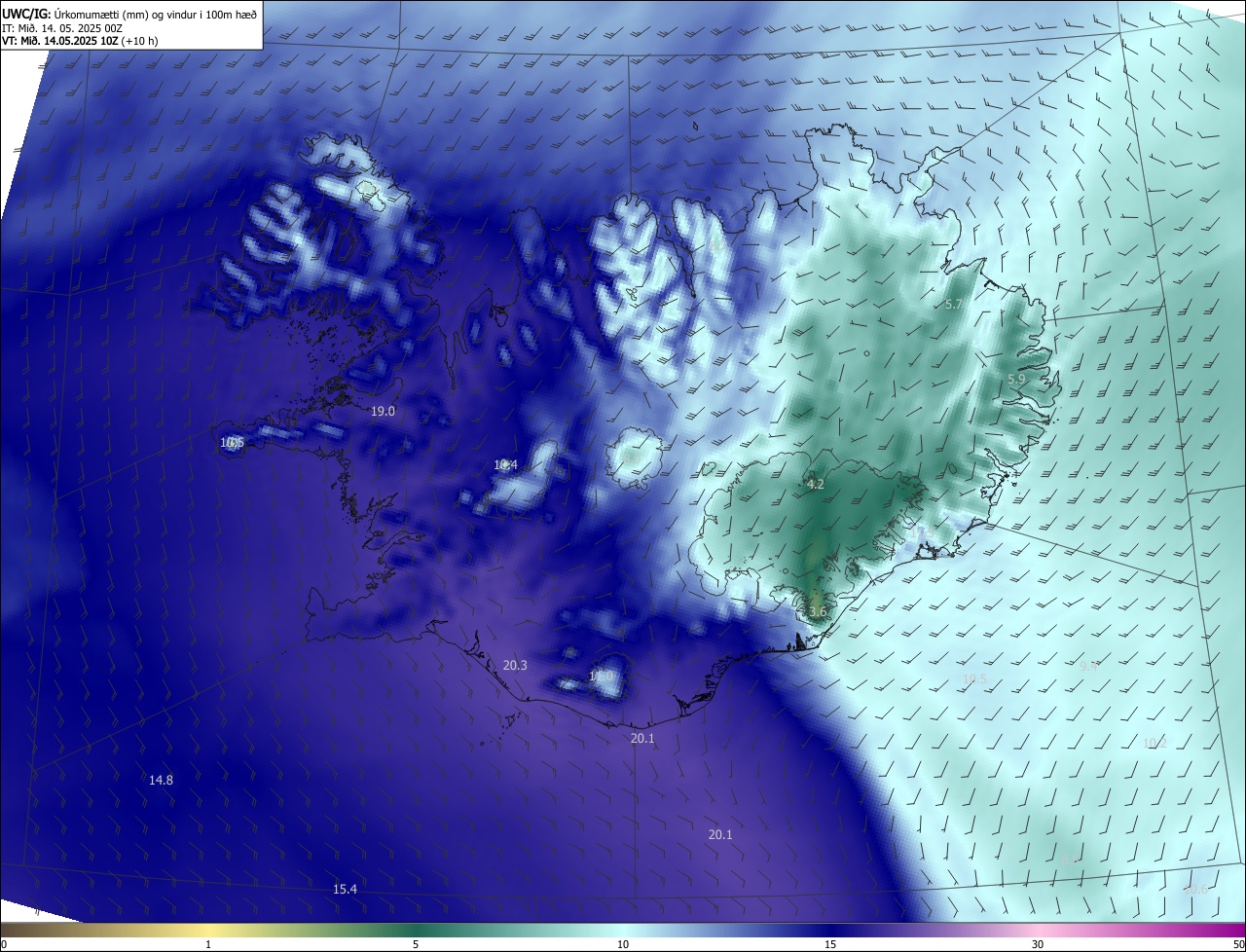
Task: Click the 3.6 value label
Action: [x=818, y=611]
